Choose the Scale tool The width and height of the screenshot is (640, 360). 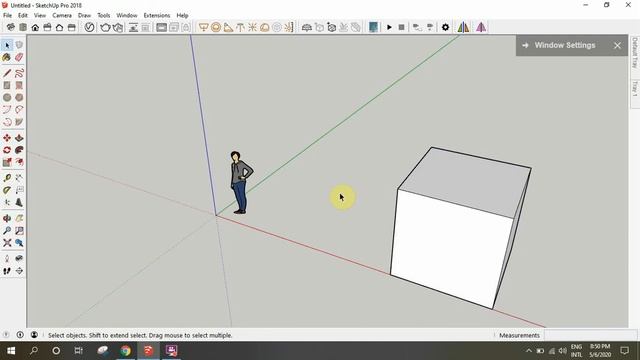7,162
